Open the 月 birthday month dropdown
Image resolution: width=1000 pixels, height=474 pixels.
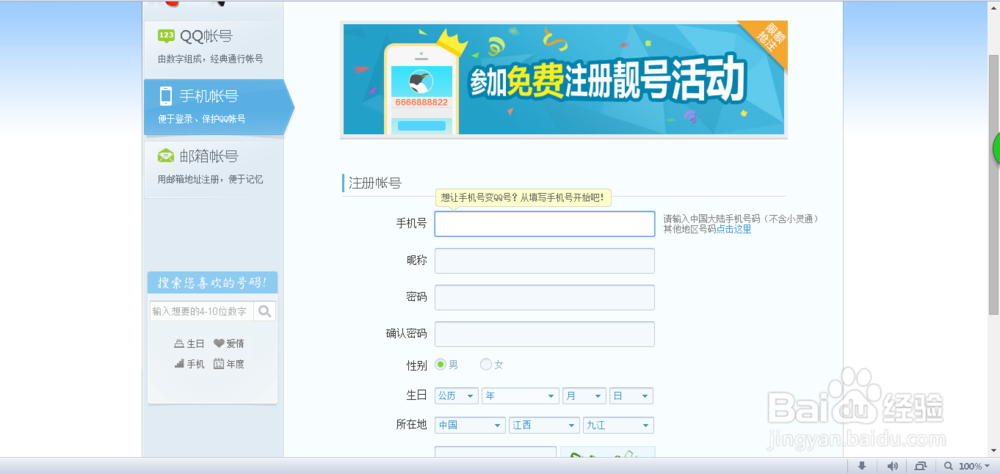click(584, 396)
